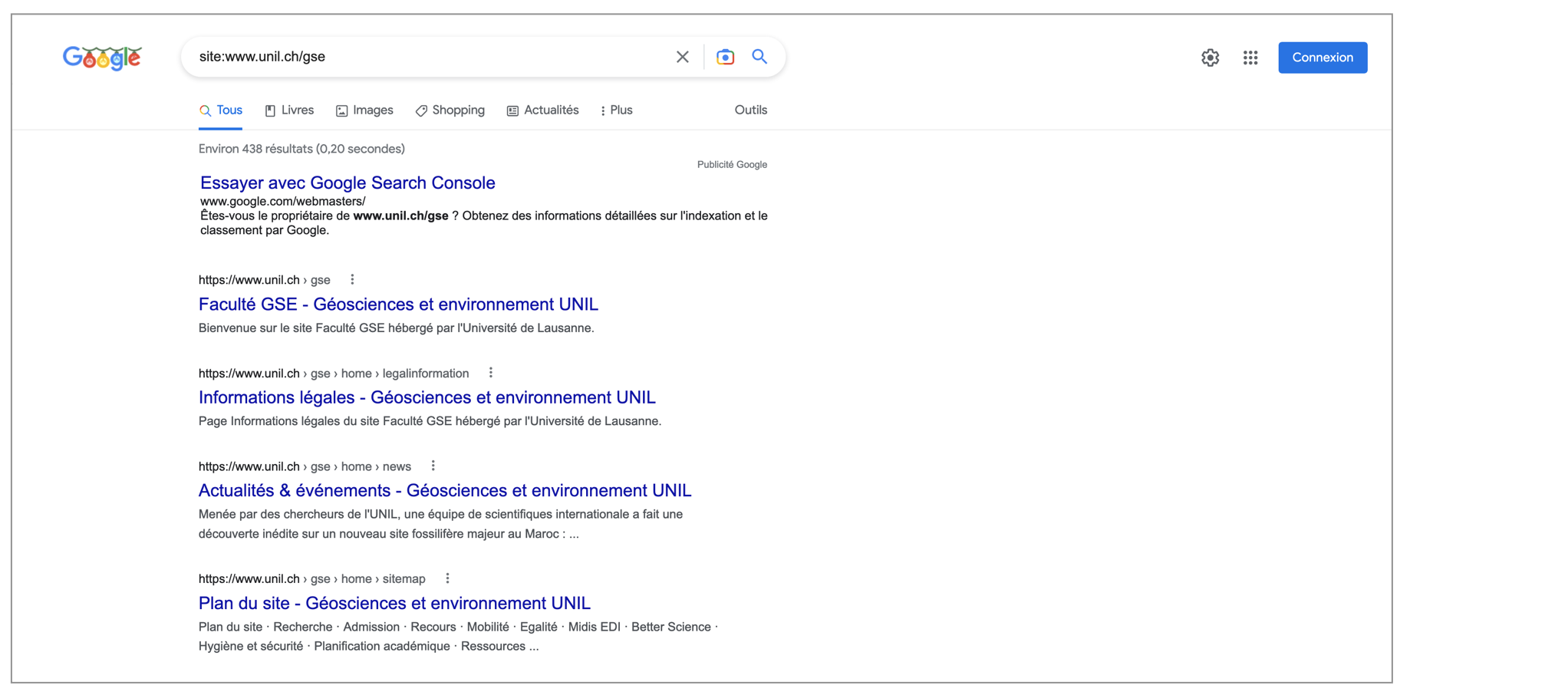1568x695 pixels.
Task: Open three-dot menu for Faculté GSE result
Action: tap(352, 280)
